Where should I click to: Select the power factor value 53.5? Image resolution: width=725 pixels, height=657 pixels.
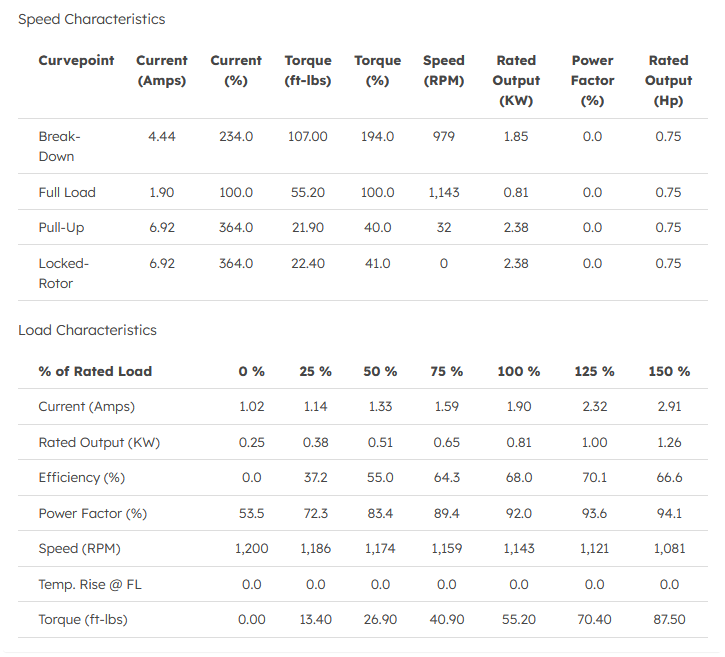tap(252, 513)
